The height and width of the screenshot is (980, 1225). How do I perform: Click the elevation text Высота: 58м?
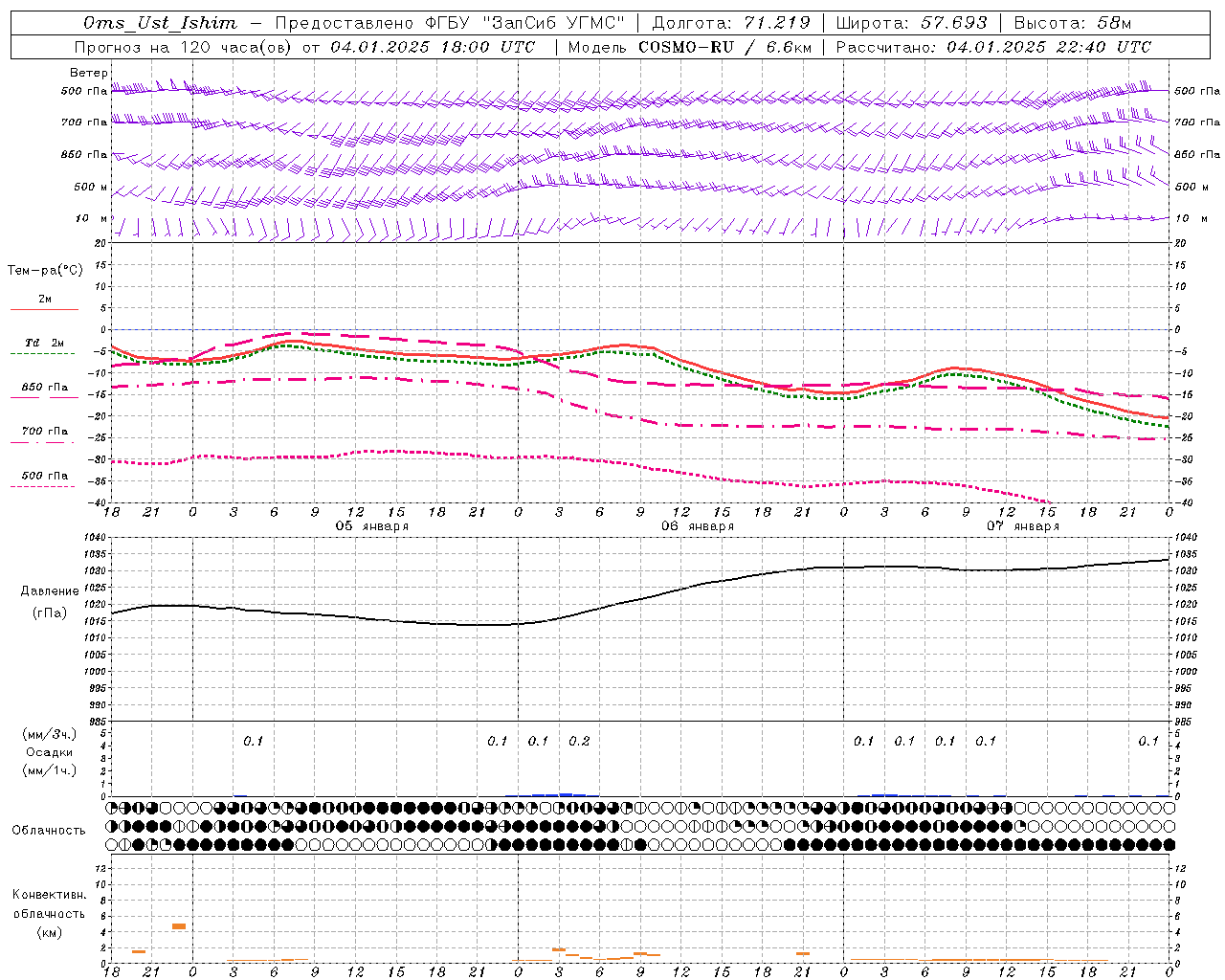[1073, 23]
